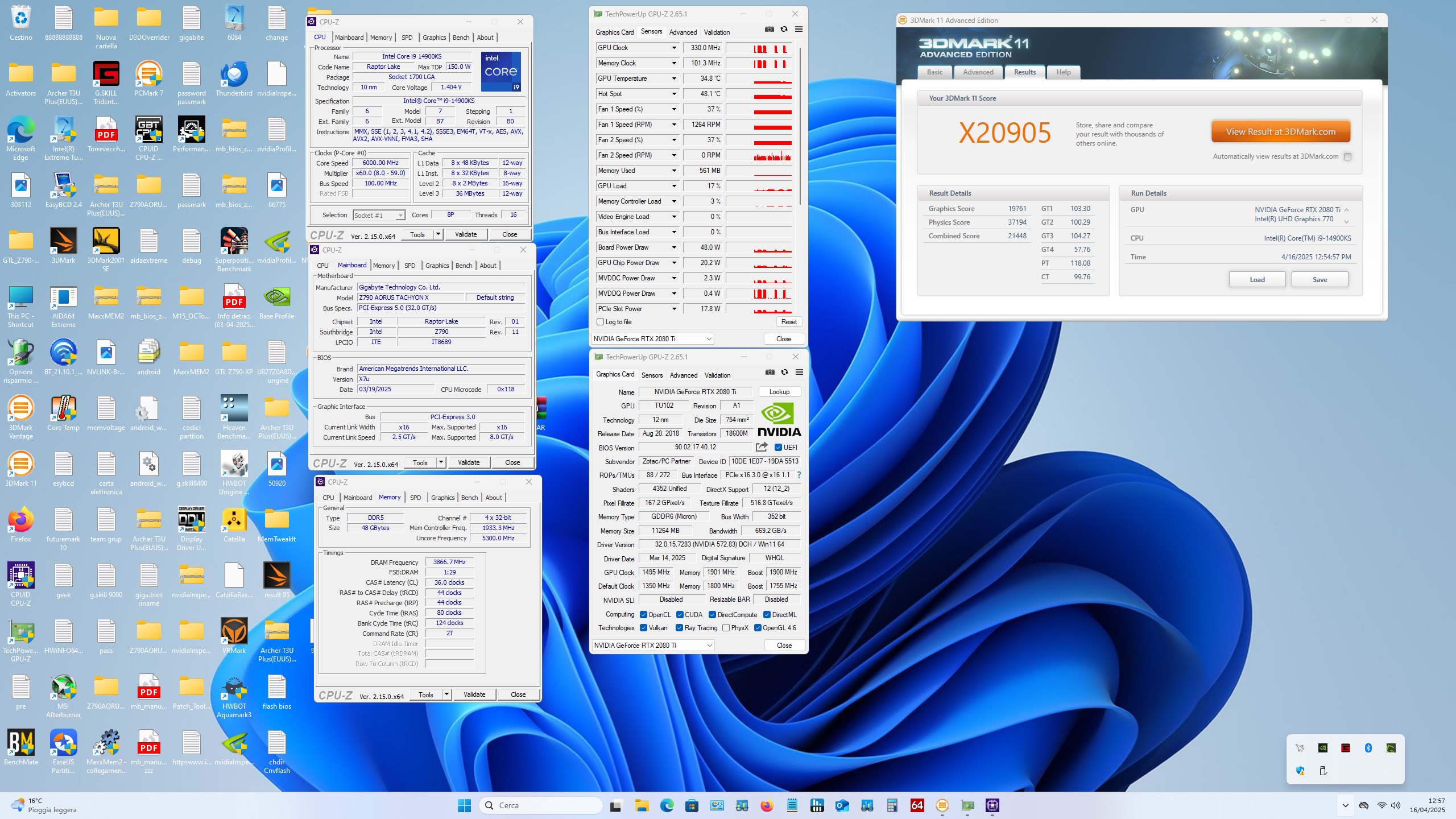The image size is (1456, 819).
Task: Click refresh icon in GPU-Z Graphics Card window
Action: coord(784,373)
